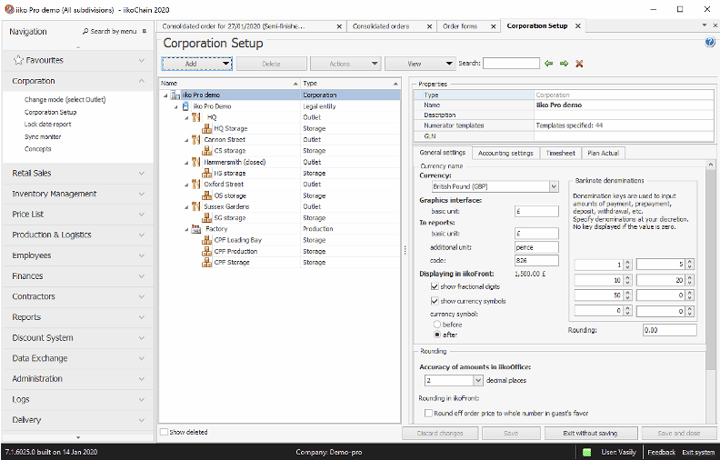Click the storage icon beside CPF Storage

pos(207,263)
